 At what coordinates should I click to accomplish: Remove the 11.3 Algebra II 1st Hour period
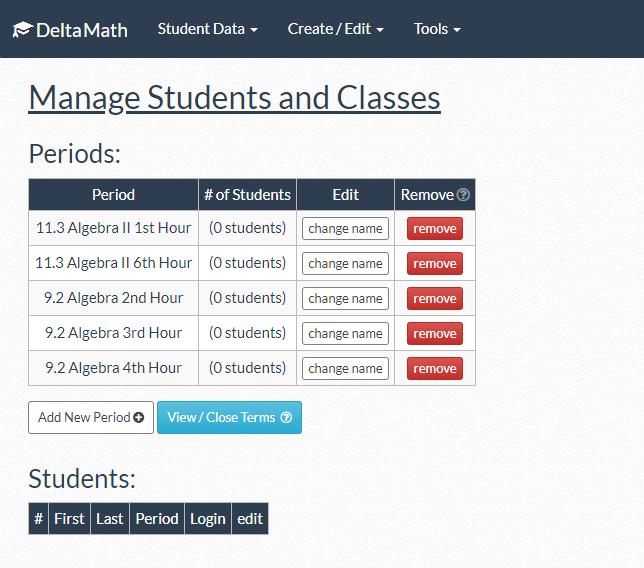click(x=435, y=229)
